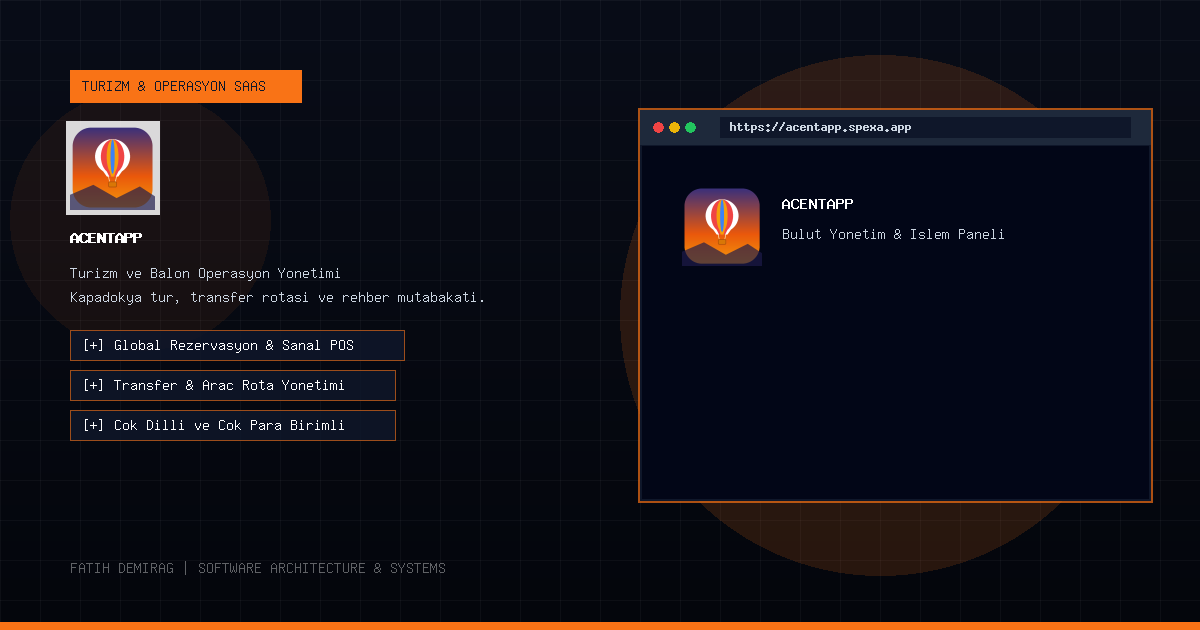Expand Transfer & Arac Rota Yonetimi item
Screen dimensions: 1200x630
click(233, 385)
